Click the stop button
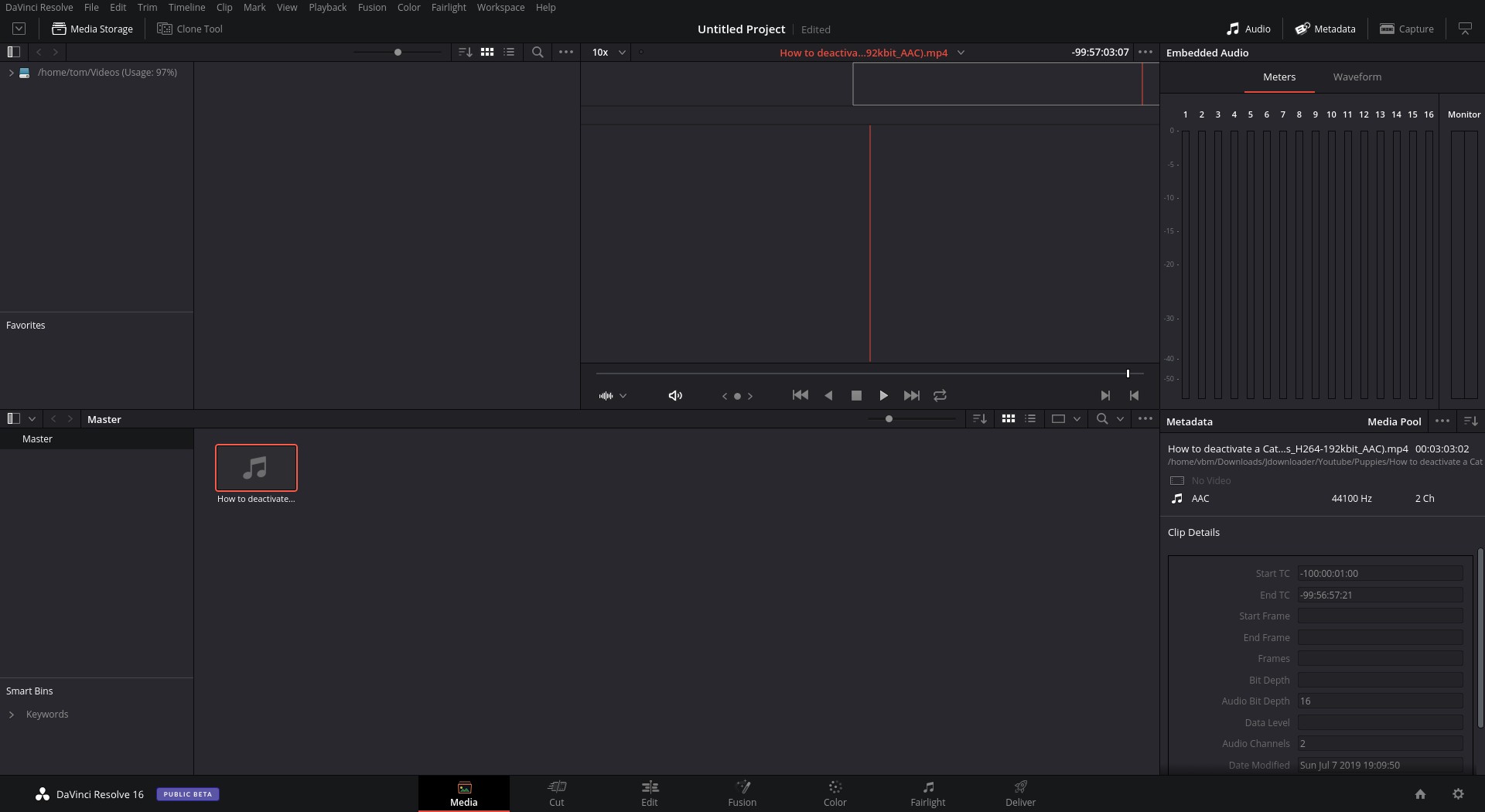Screen dimensions: 1485x812 point(856,395)
